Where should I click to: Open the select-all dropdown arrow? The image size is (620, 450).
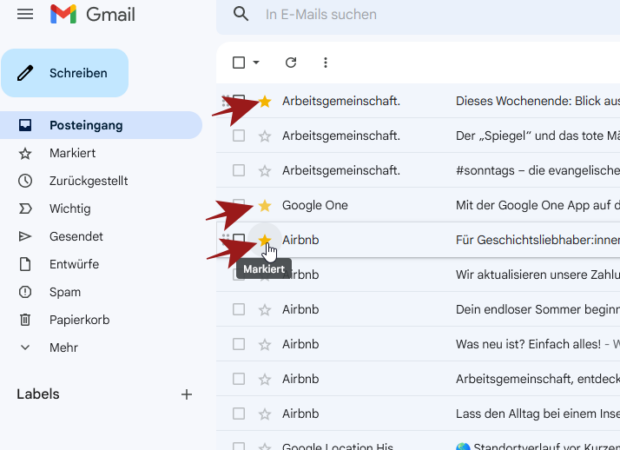256,62
